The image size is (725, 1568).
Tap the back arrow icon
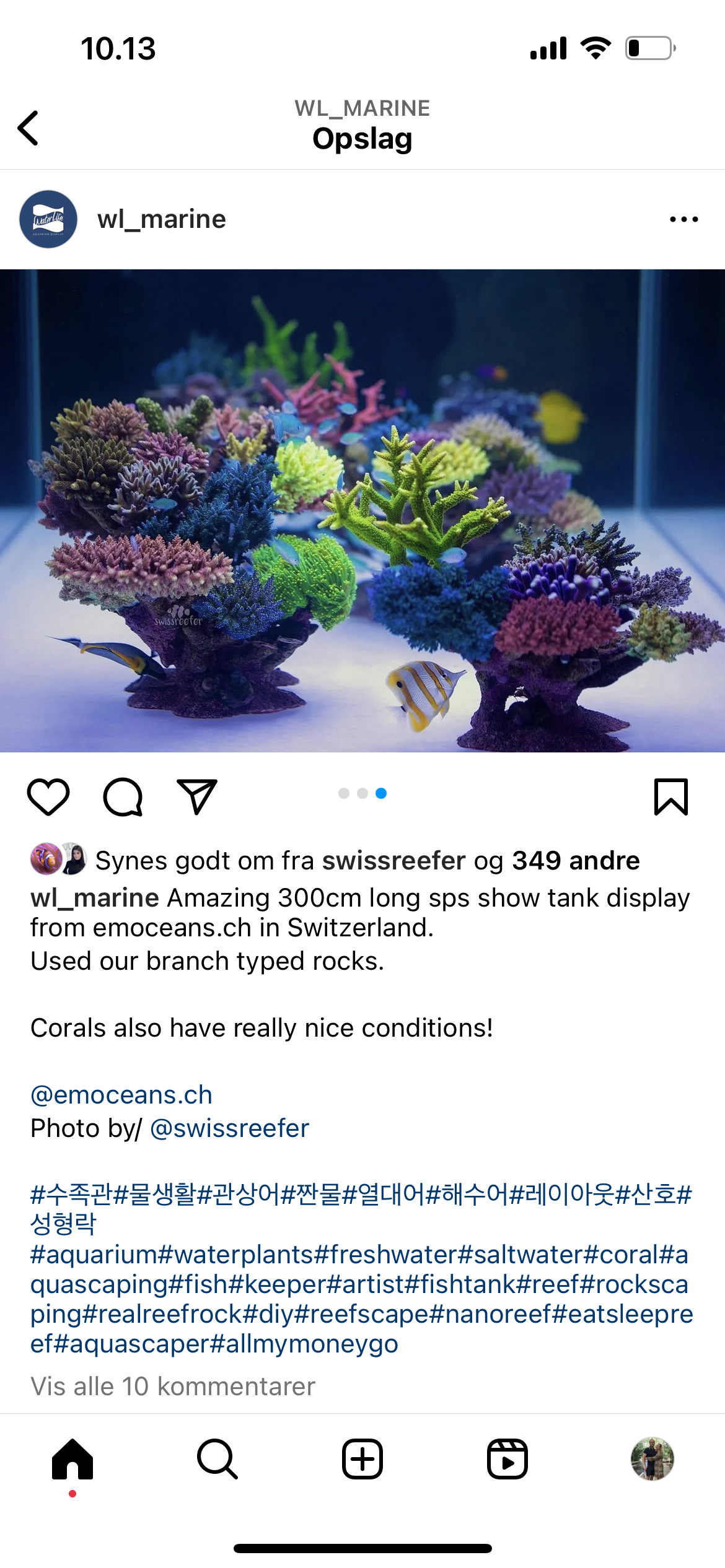(x=29, y=128)
